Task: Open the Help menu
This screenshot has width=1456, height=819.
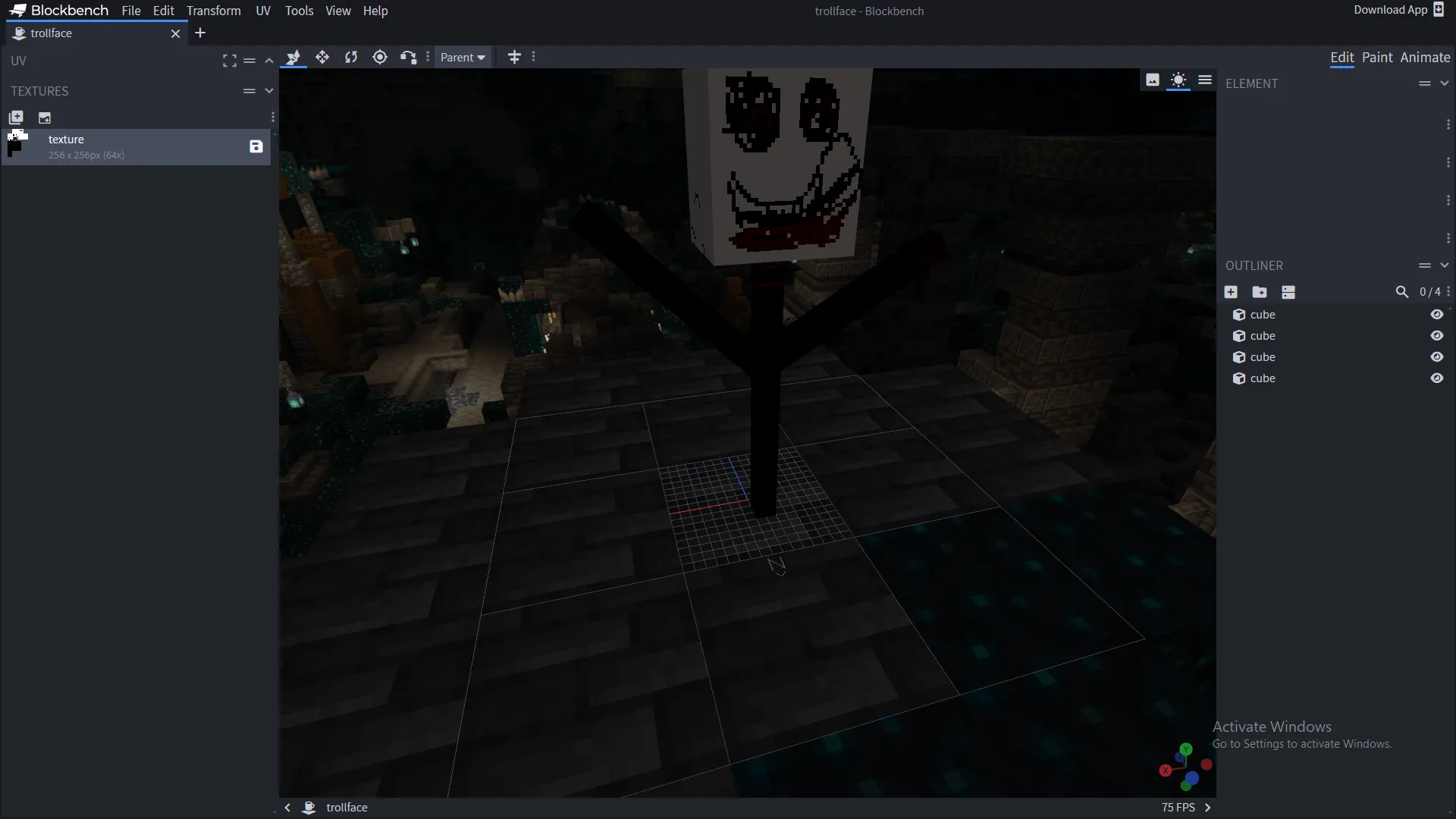Action: [375, 11]
